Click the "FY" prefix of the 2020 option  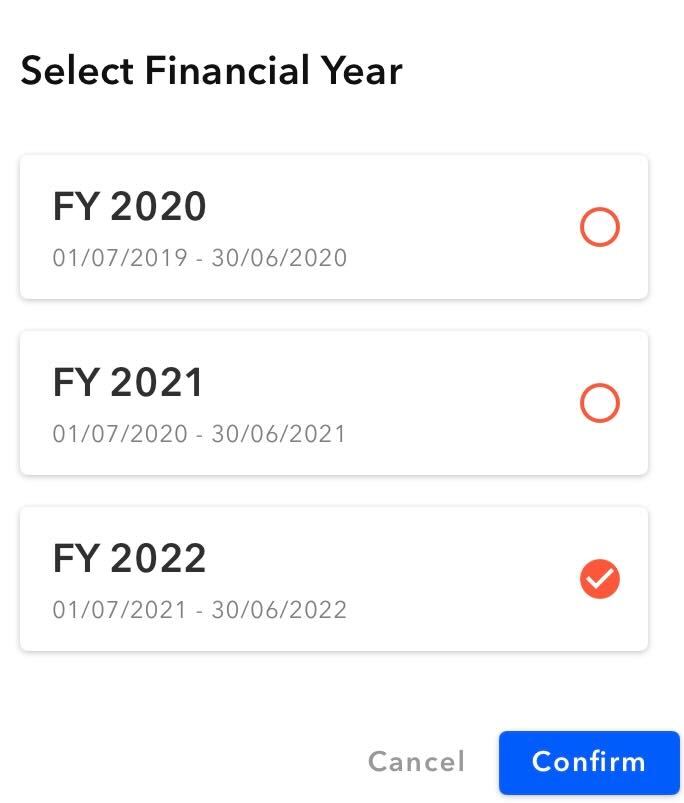75,207
